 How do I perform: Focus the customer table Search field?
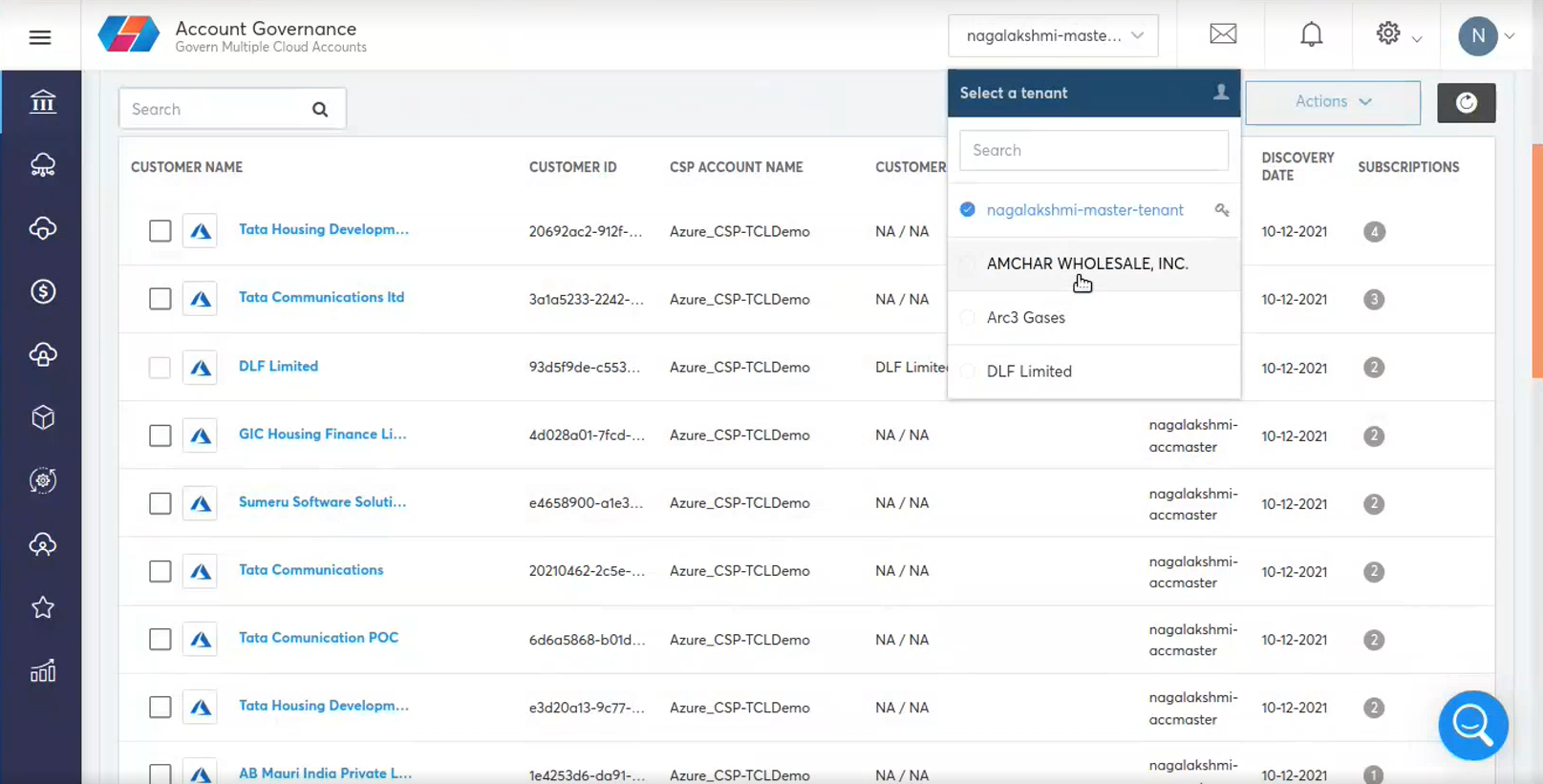[x=232, y=109]
